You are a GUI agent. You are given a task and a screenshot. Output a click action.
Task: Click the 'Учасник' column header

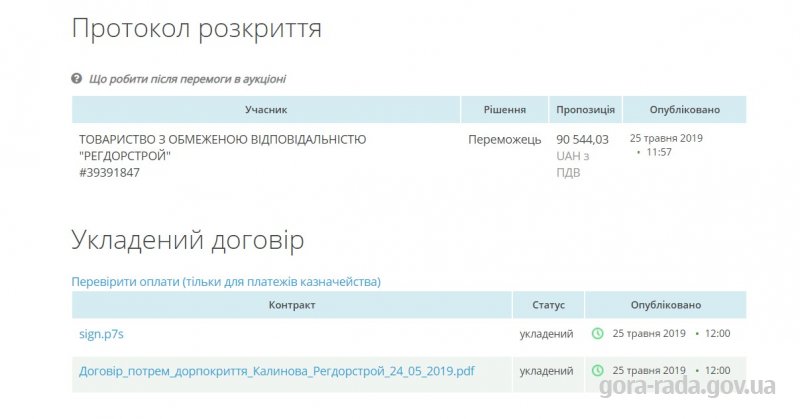(x=266, y=110)
